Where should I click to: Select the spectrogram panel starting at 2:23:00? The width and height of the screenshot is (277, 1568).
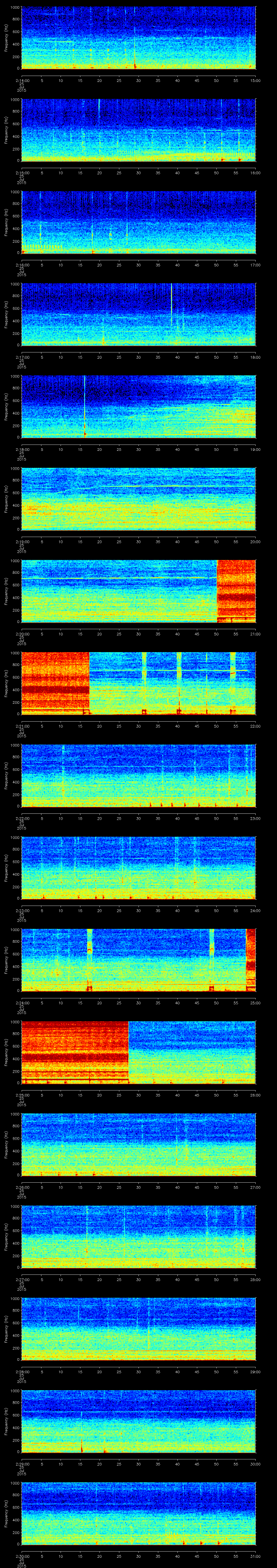point(138,868)
